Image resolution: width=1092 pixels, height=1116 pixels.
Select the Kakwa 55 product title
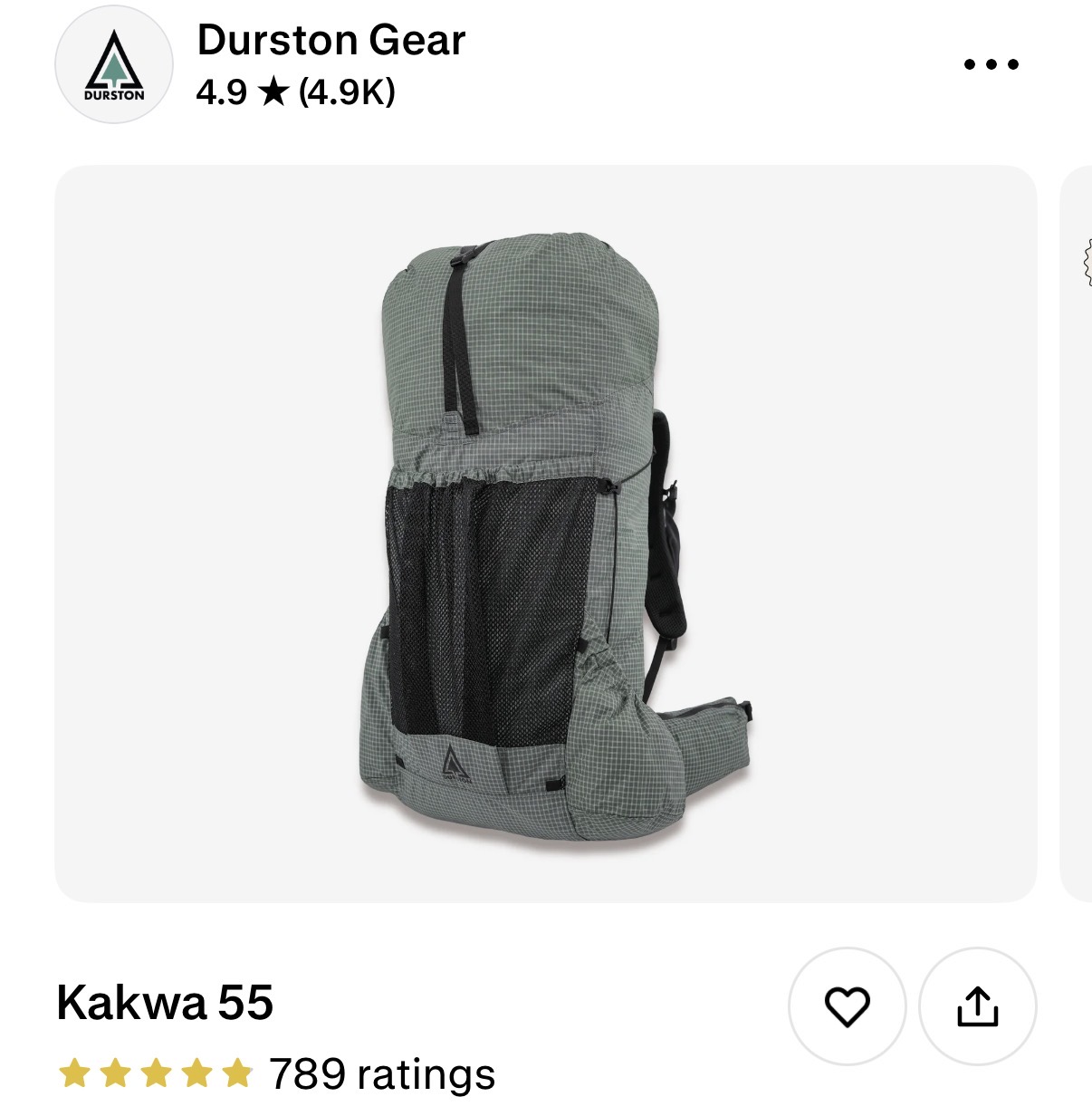(x=165, y=1003)
